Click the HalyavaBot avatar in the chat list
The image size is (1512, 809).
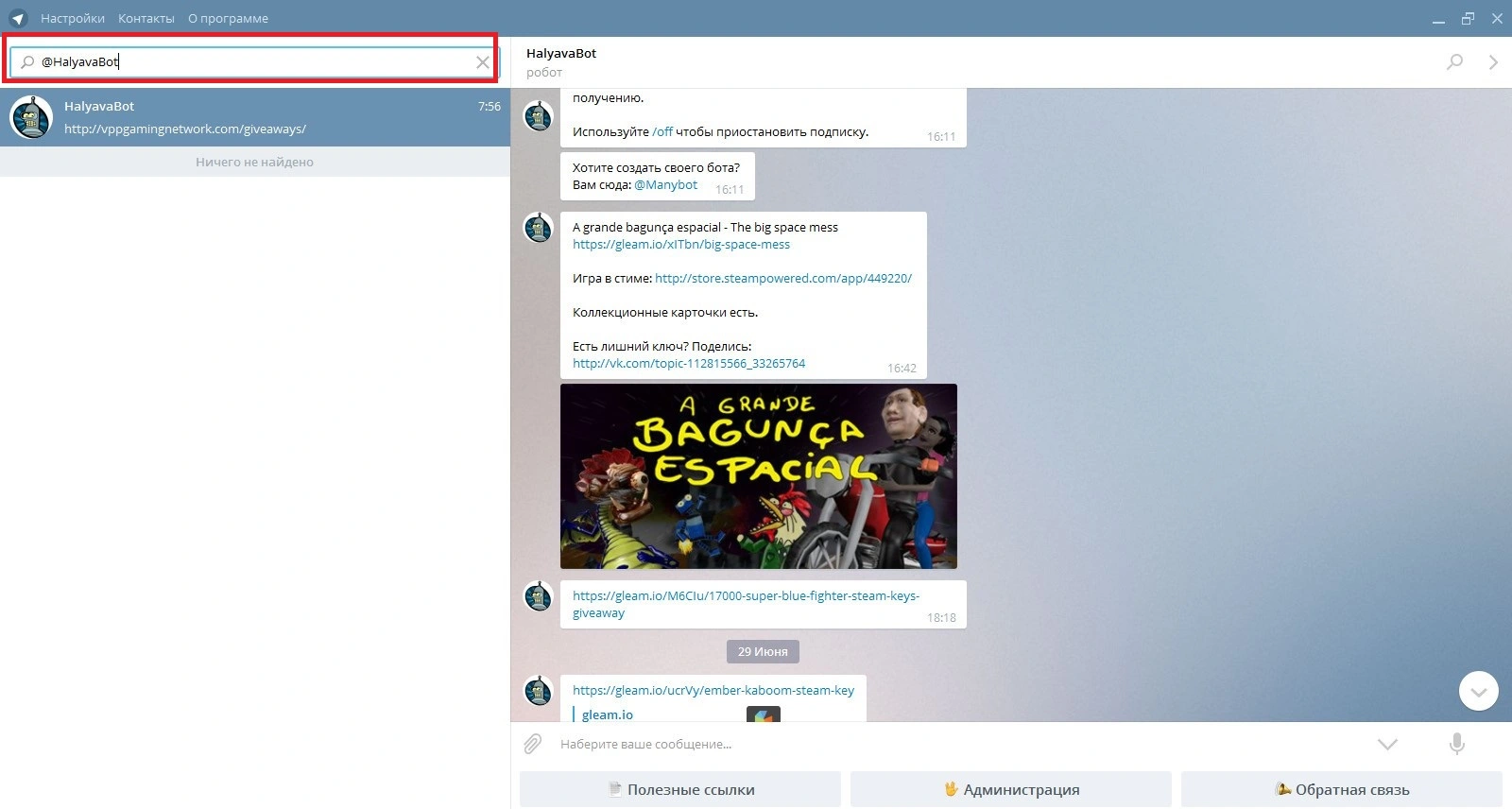pos(31,117)
